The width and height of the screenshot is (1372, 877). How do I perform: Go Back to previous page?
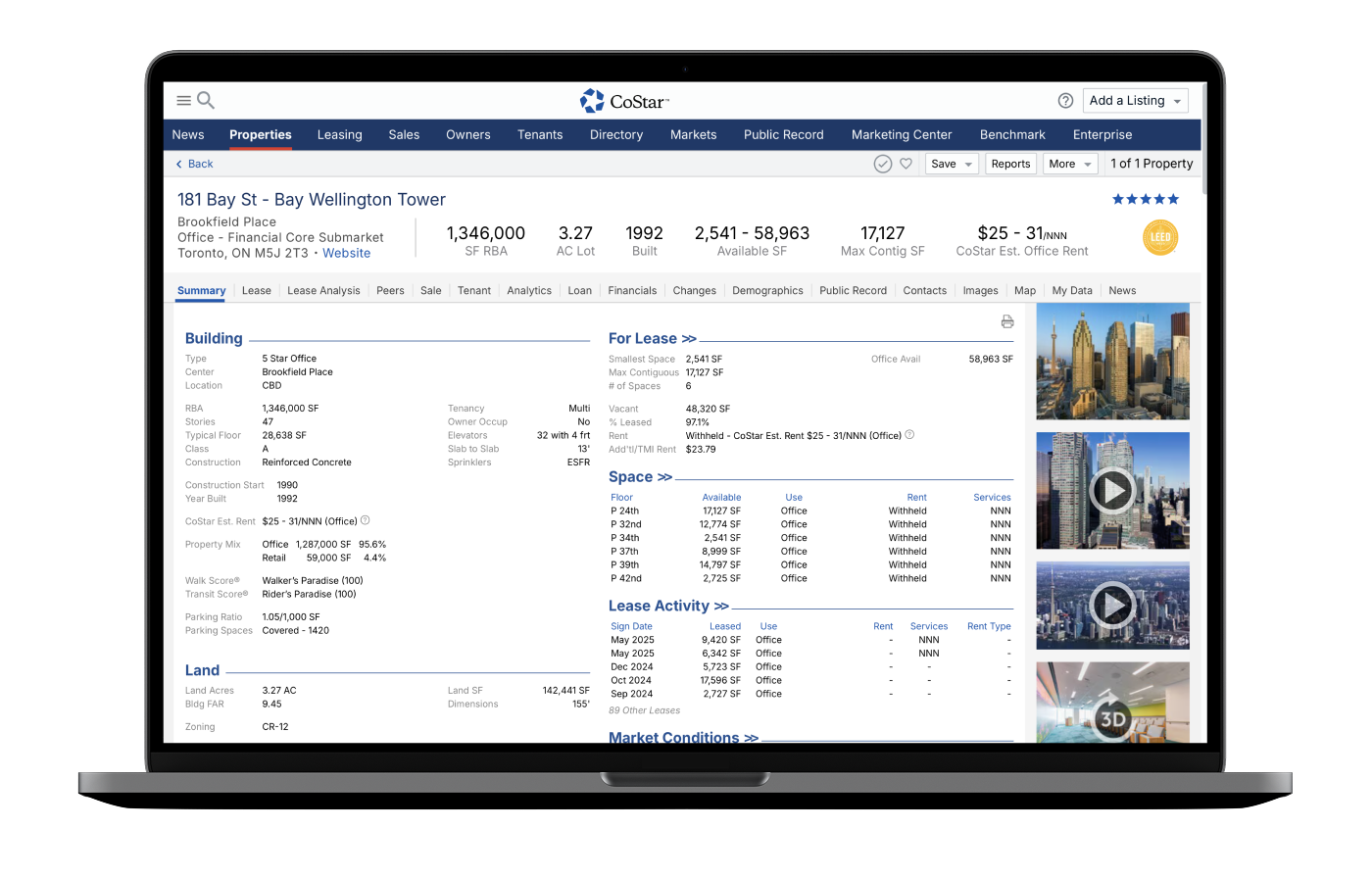click(194, 164)
